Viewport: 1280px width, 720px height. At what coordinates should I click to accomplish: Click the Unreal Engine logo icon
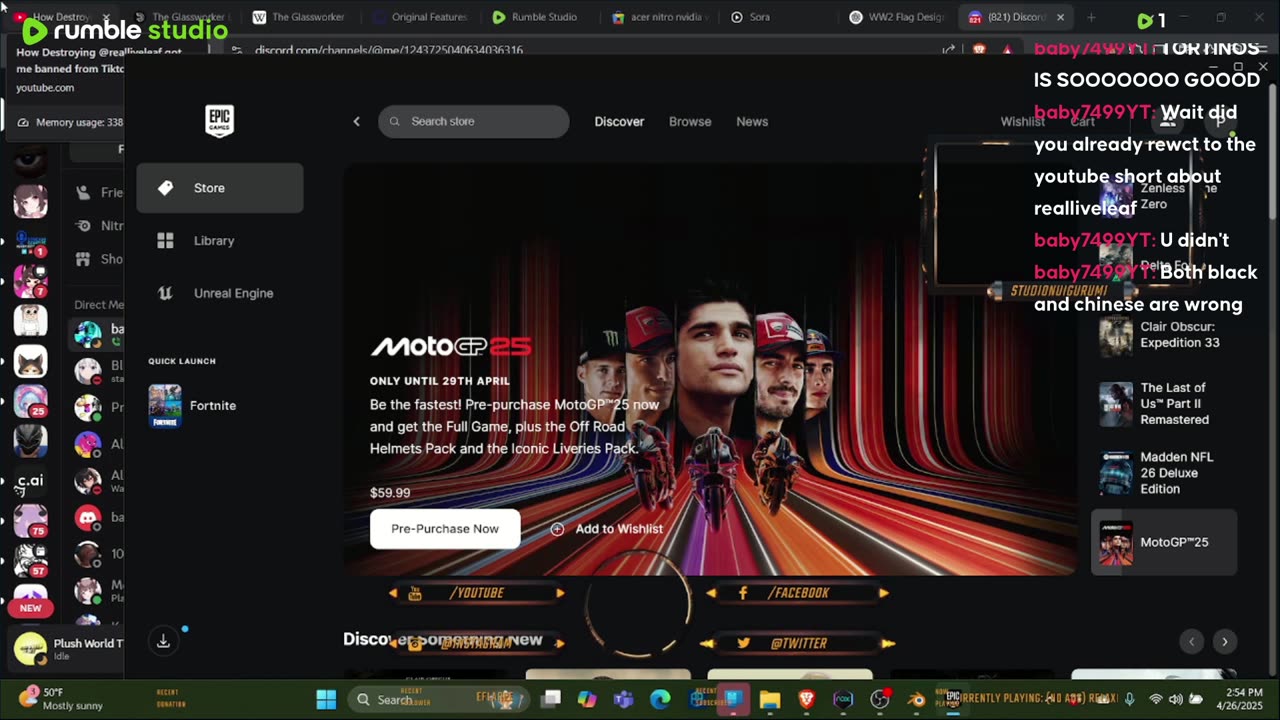(x=166, y=293)
